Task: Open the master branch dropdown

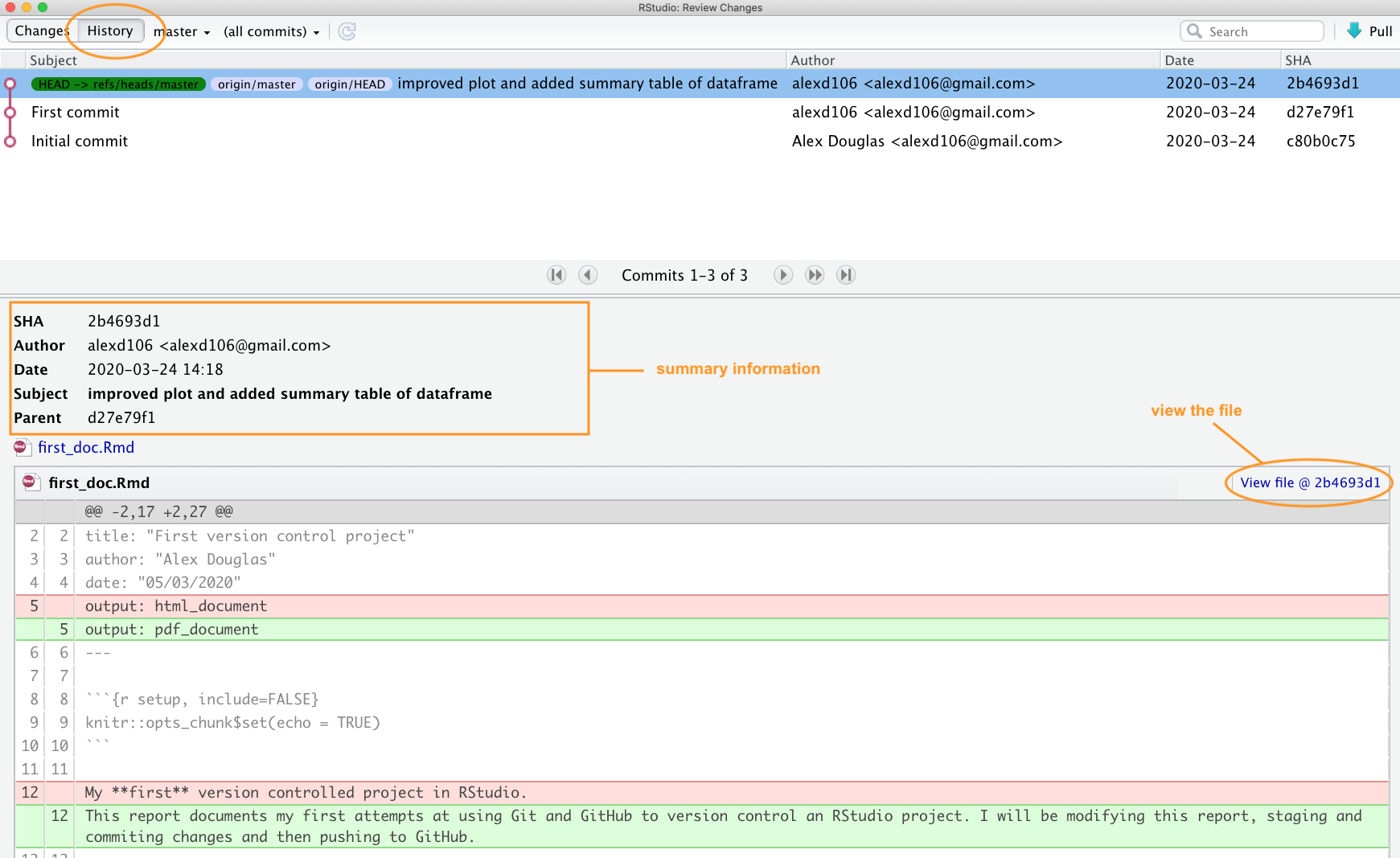Action: point(182,31)
